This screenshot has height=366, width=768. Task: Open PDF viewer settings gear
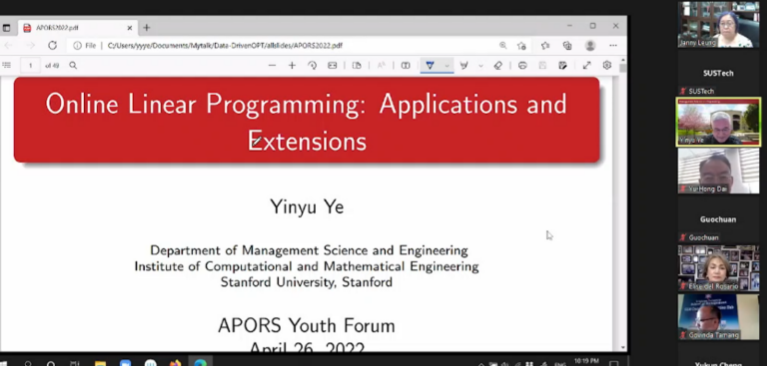(607, 65)
